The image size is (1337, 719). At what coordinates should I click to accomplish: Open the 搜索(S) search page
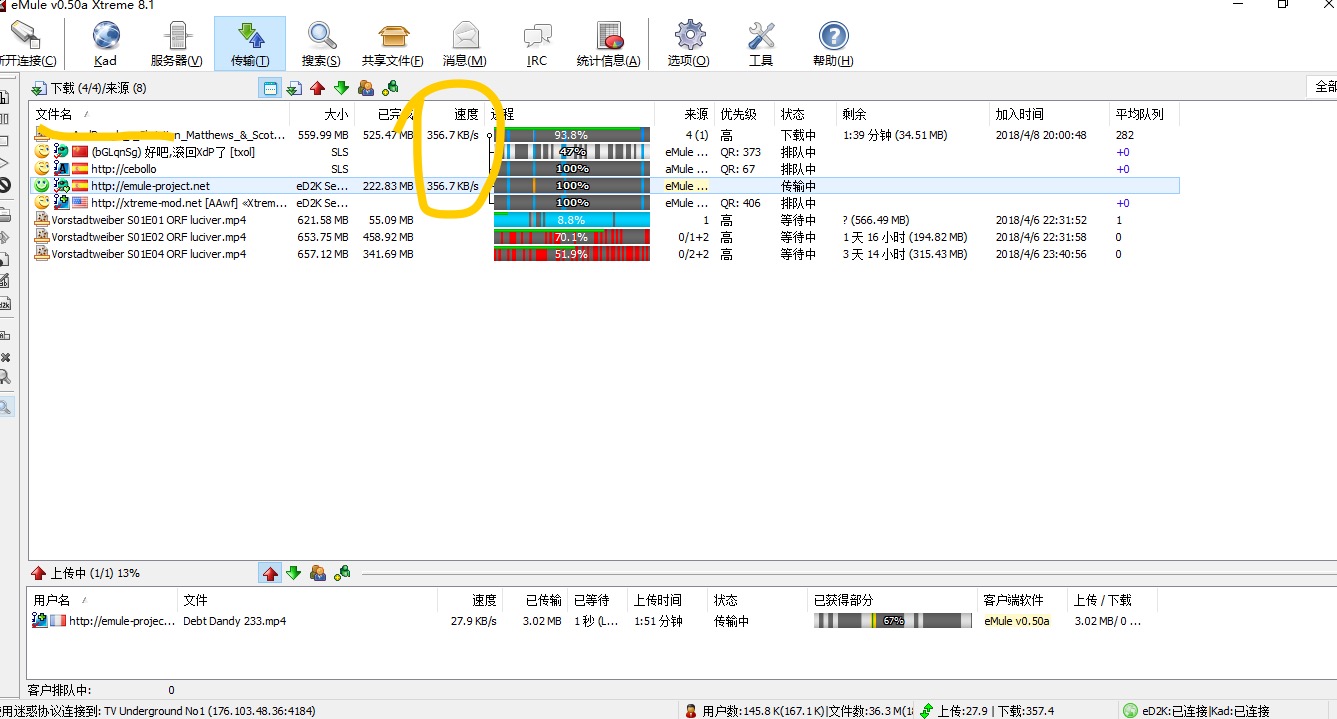click(x=321, y=45)
